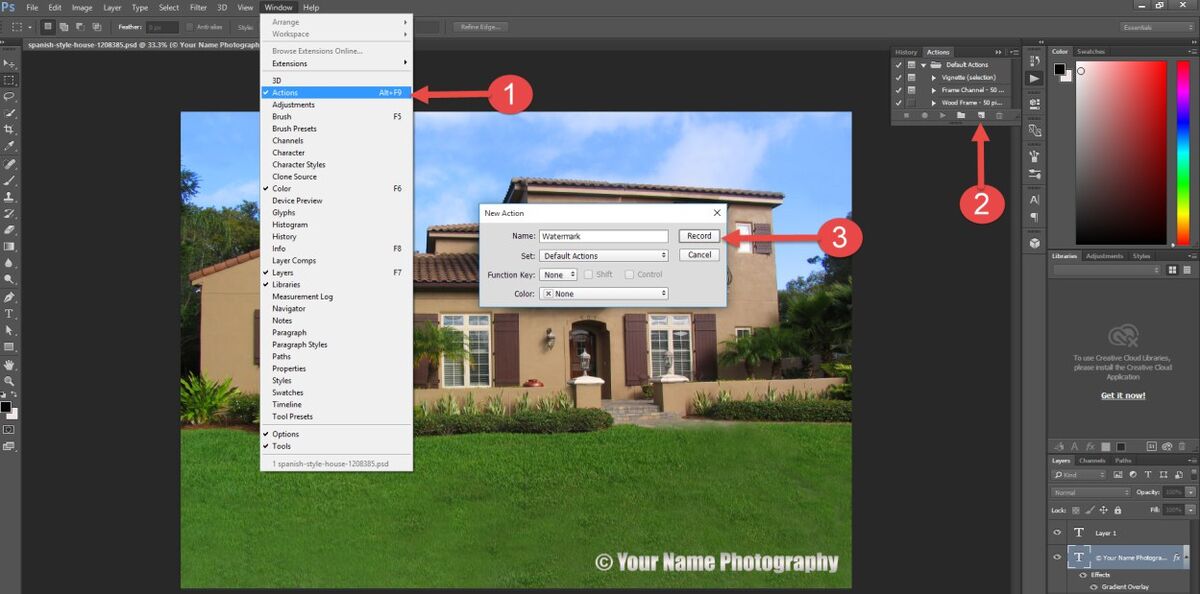Expand the Wood Frame action
The width and height of the screenshot is (1200, 594).
pos(934,103)
